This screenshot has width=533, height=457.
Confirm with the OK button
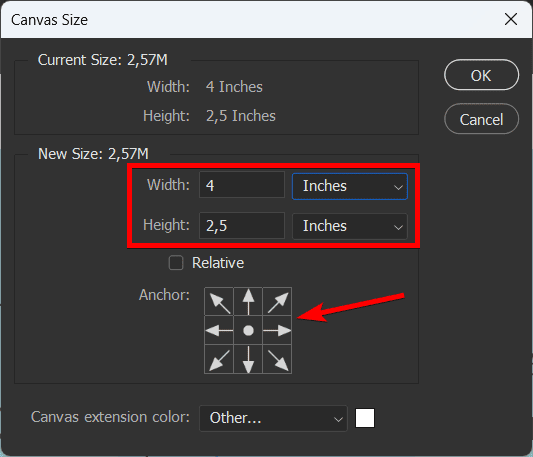[481, 75]
